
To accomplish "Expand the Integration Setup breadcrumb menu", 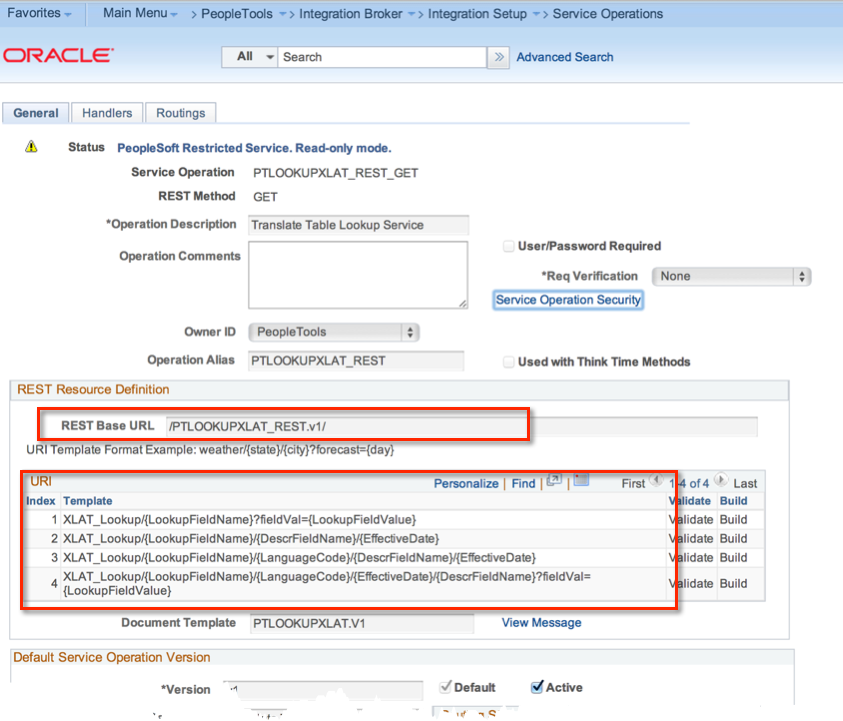I will [536, 14].
